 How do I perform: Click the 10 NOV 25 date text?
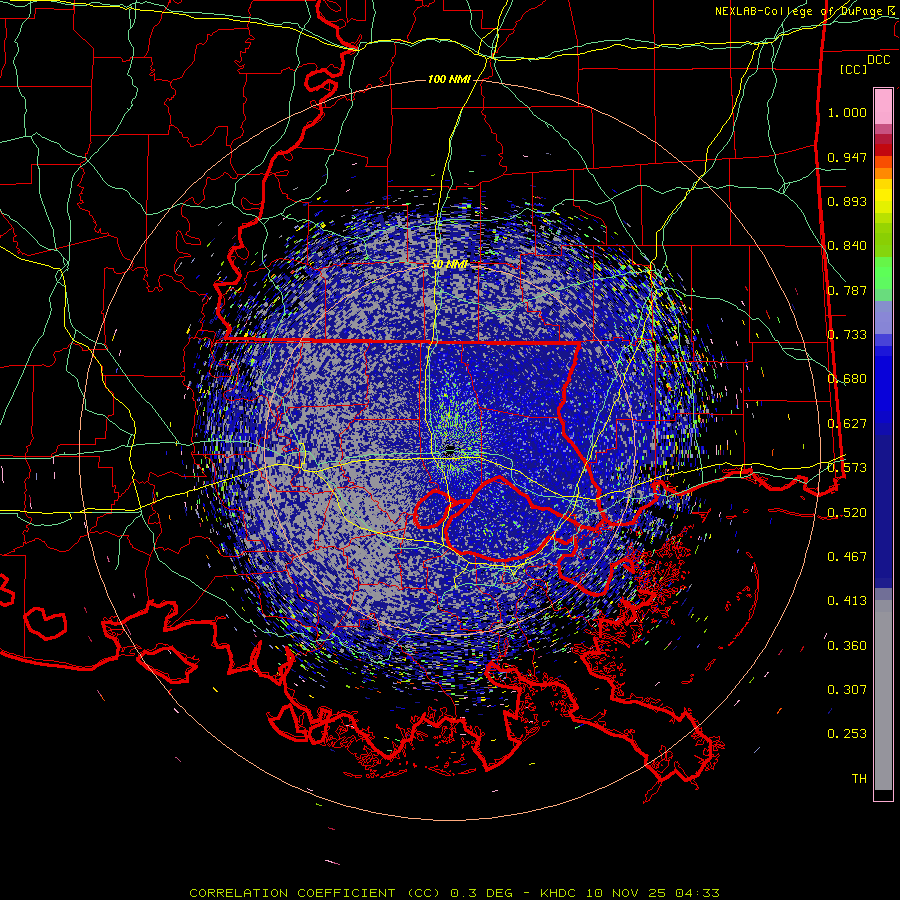pyautogui.click(x=626, y=893)
